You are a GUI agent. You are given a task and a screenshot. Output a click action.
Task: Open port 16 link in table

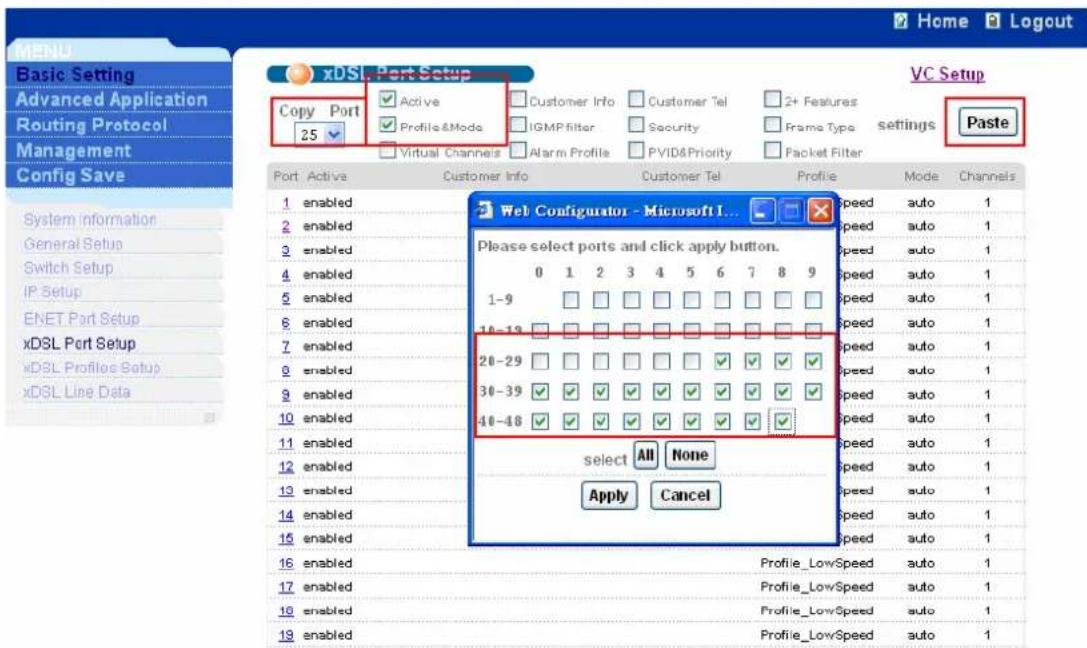pos(286,563)
